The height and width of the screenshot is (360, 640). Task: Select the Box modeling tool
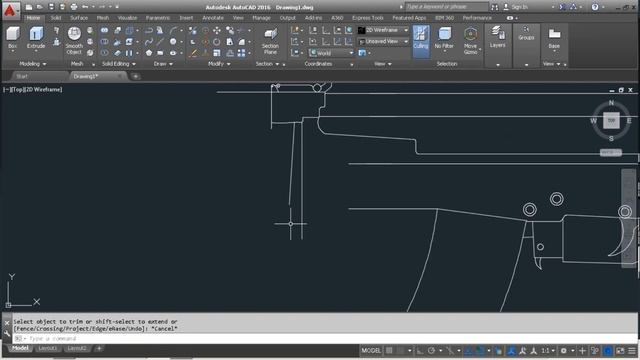click(13, 38)
